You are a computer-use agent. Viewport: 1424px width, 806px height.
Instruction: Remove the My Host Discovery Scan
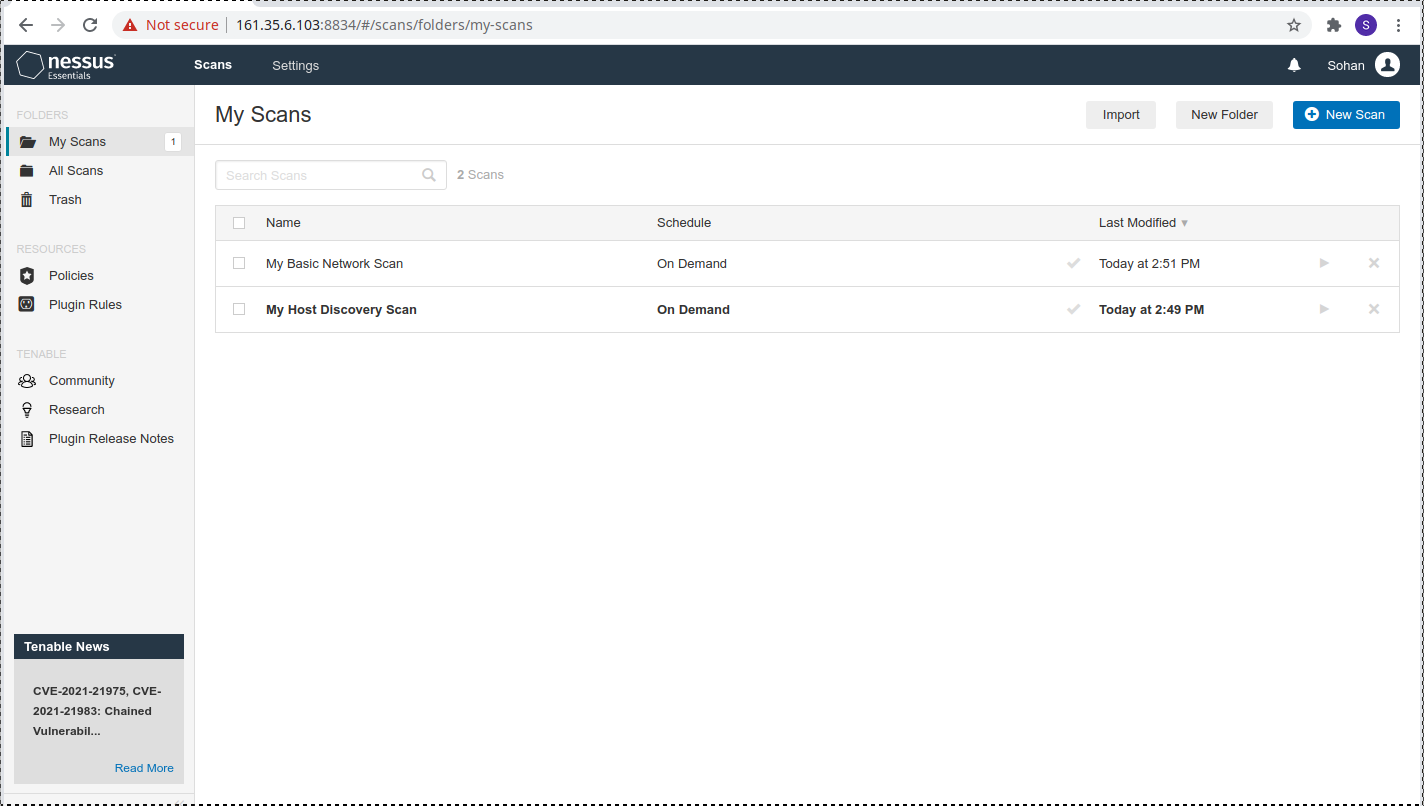(x=1373, y=309)
